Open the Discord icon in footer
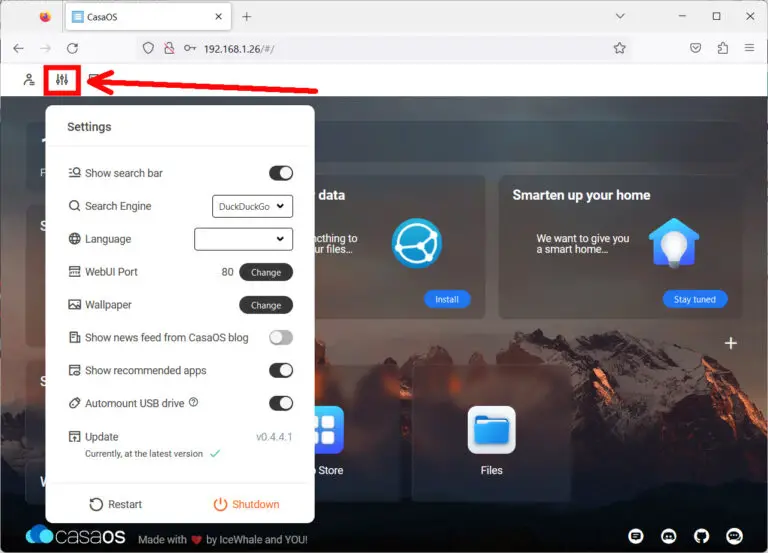 coord(667,536)
